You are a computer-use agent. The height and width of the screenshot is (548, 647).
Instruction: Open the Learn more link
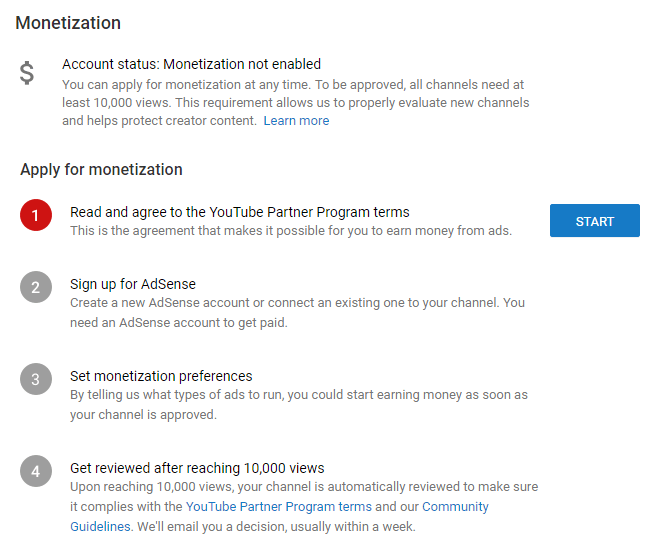click(296, 121)
